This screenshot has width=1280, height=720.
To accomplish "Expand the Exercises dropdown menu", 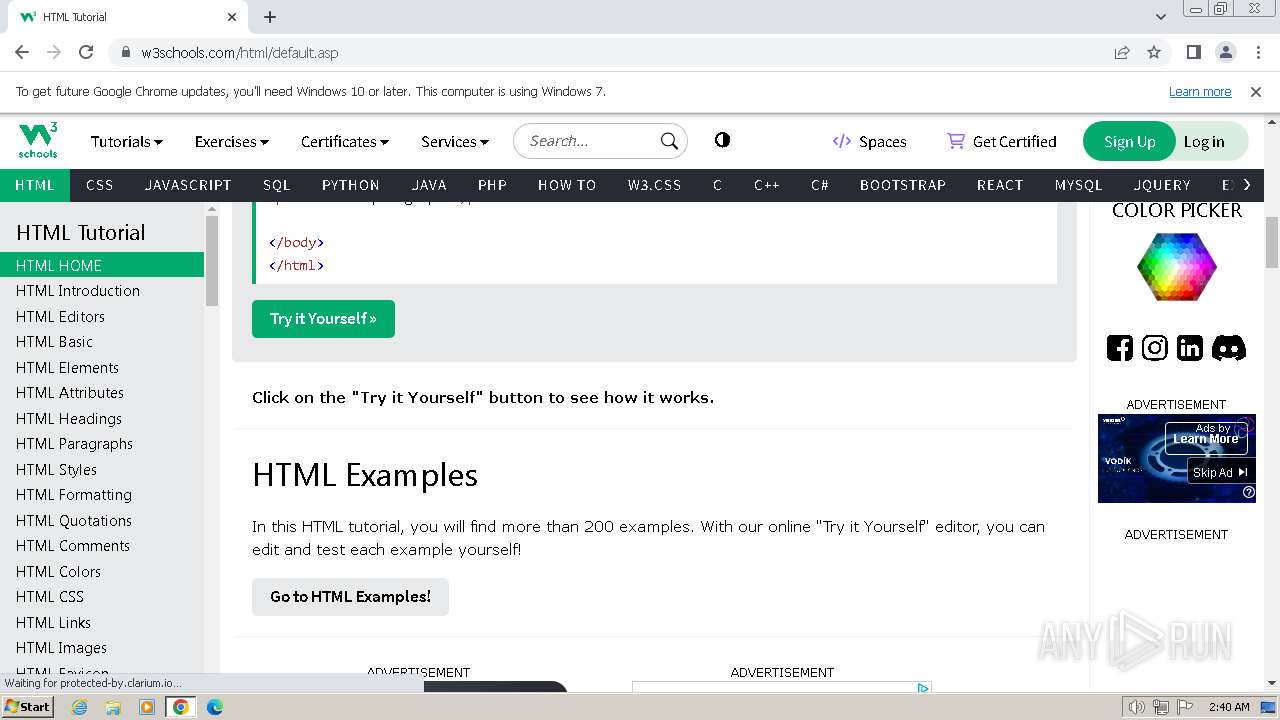I will pos(232,141).
